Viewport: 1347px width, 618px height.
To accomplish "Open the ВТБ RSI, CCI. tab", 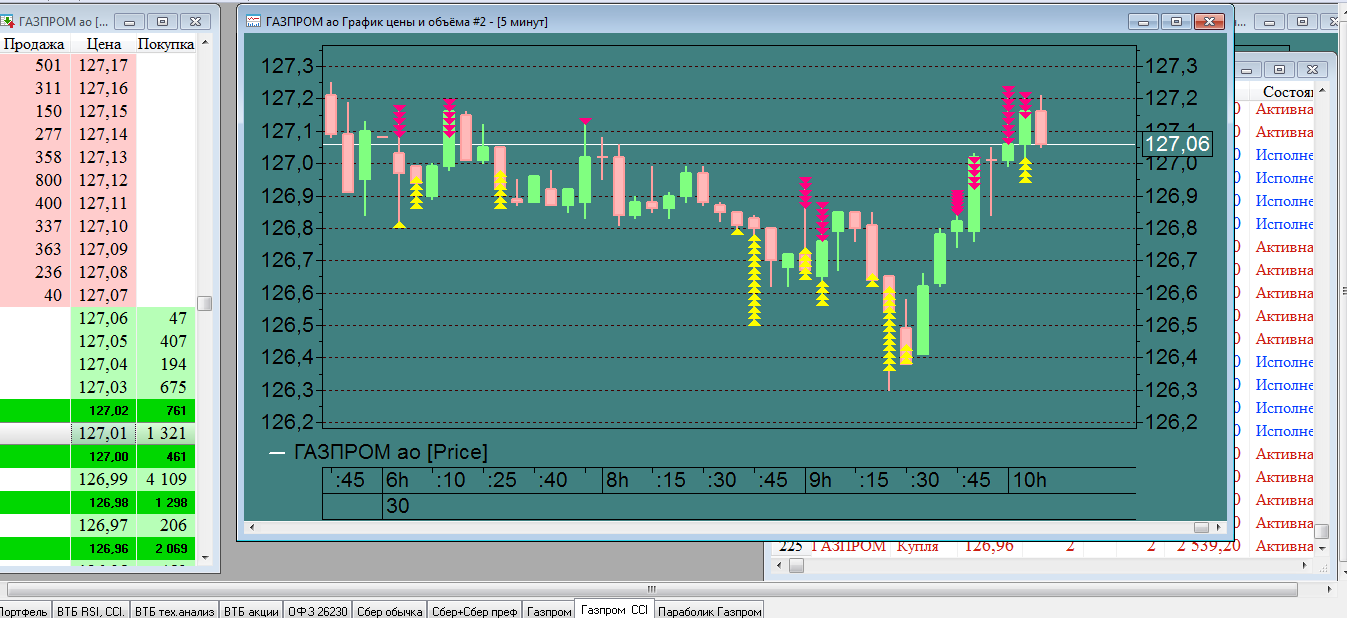I will point(91,611).
